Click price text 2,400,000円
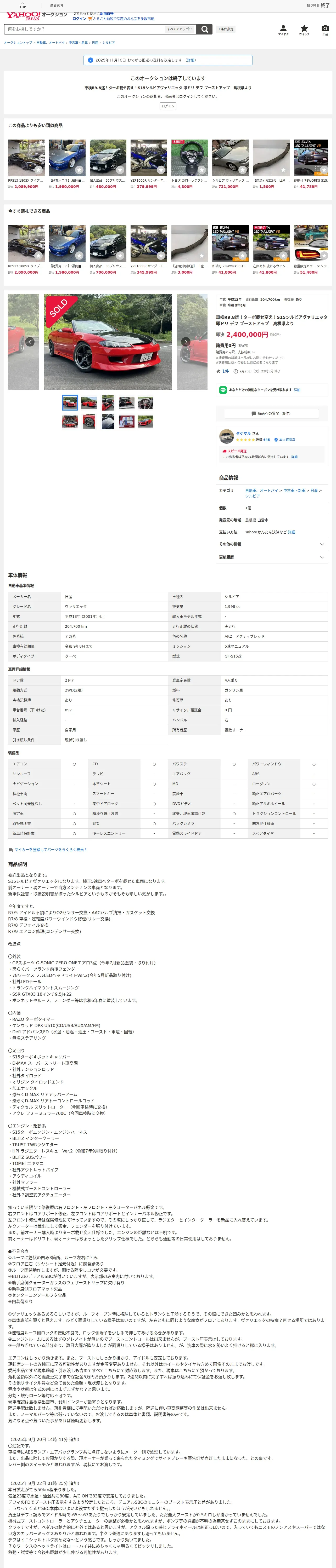The image size is (336, 1568). click(247, 334)
